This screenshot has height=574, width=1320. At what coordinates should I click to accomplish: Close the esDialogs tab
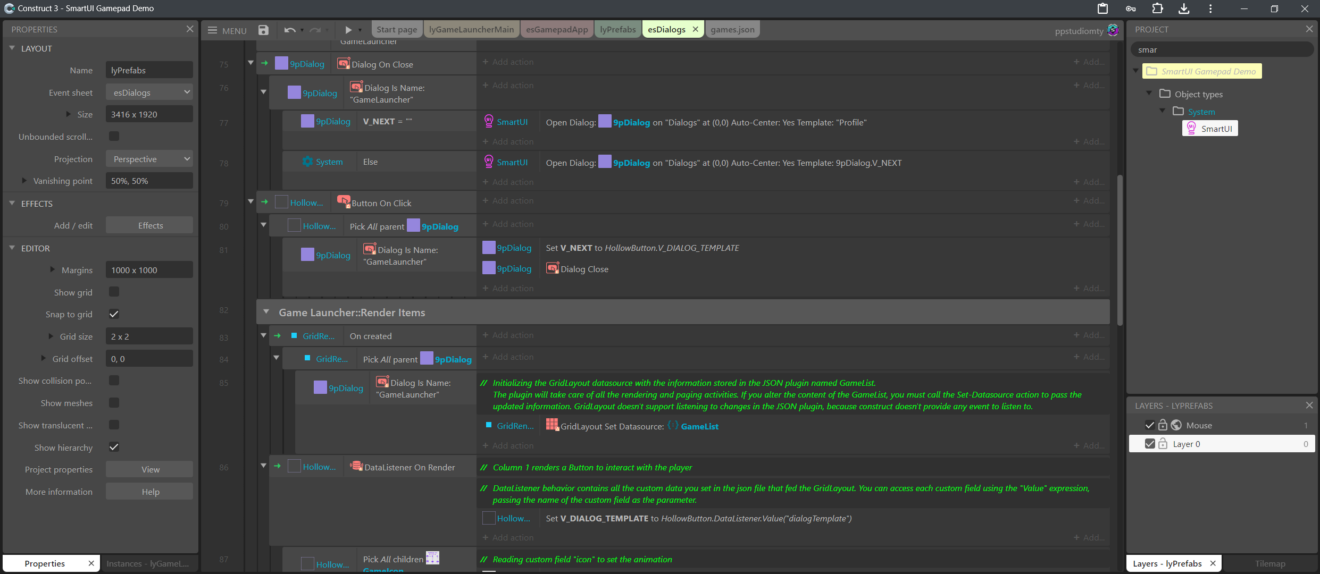696,30
